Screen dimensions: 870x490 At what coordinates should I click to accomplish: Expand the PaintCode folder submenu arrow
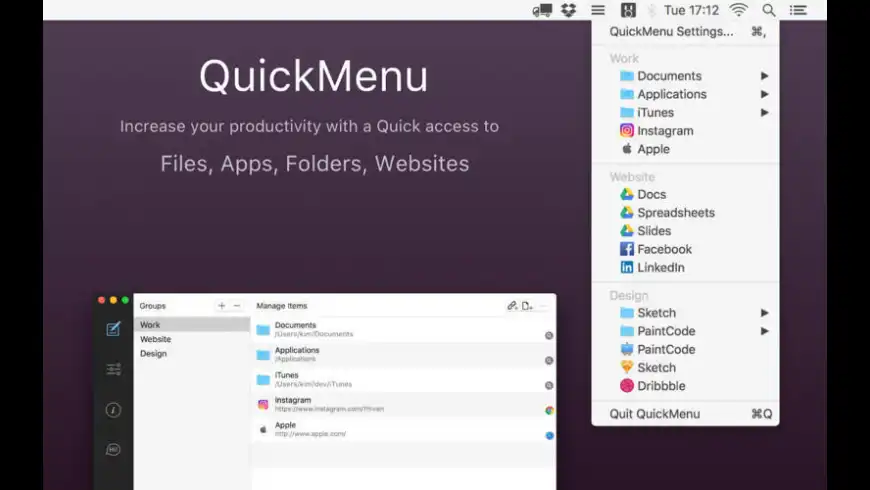[x=765, y=331]
